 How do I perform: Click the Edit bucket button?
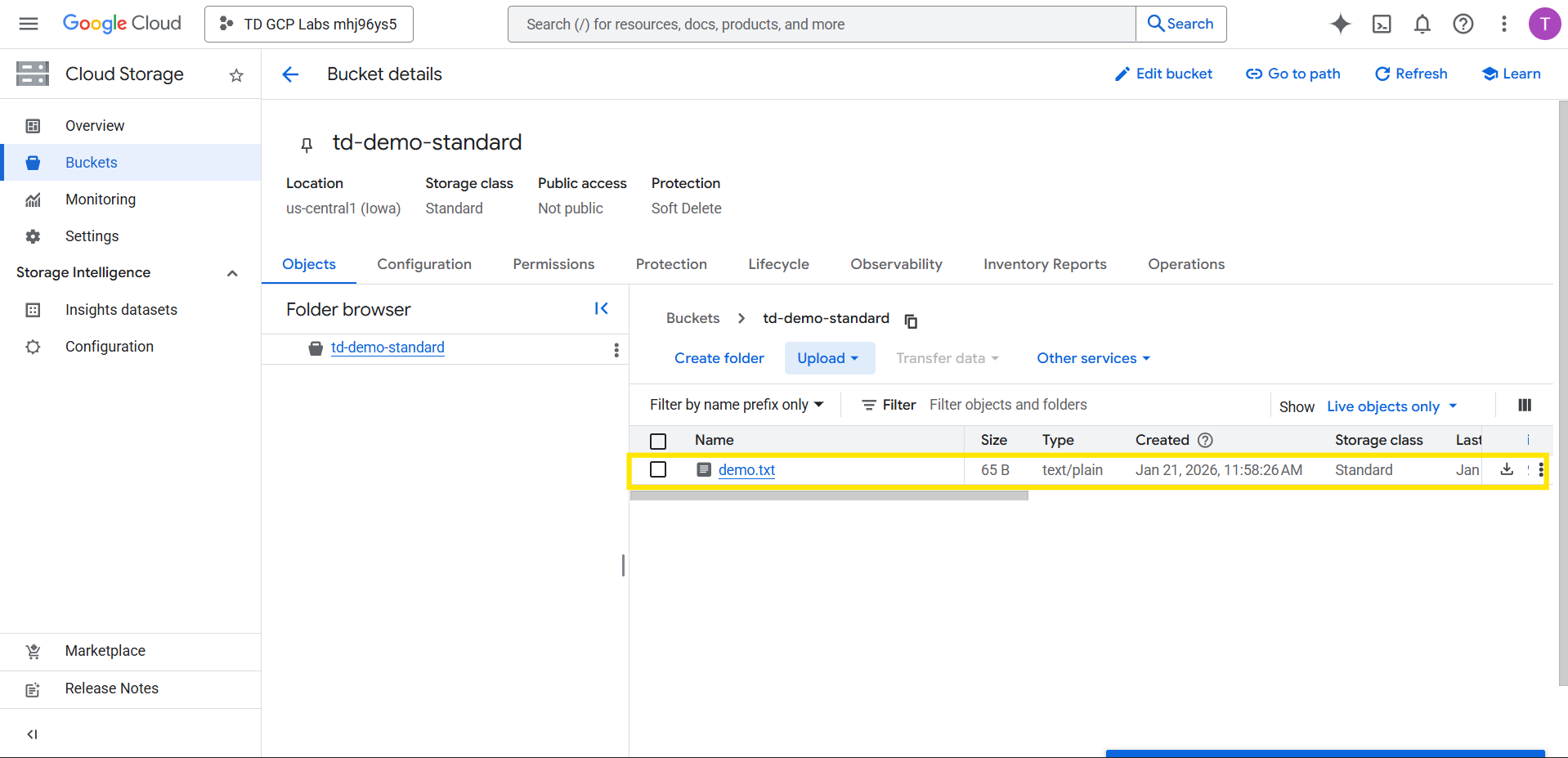click(1163, 74)
